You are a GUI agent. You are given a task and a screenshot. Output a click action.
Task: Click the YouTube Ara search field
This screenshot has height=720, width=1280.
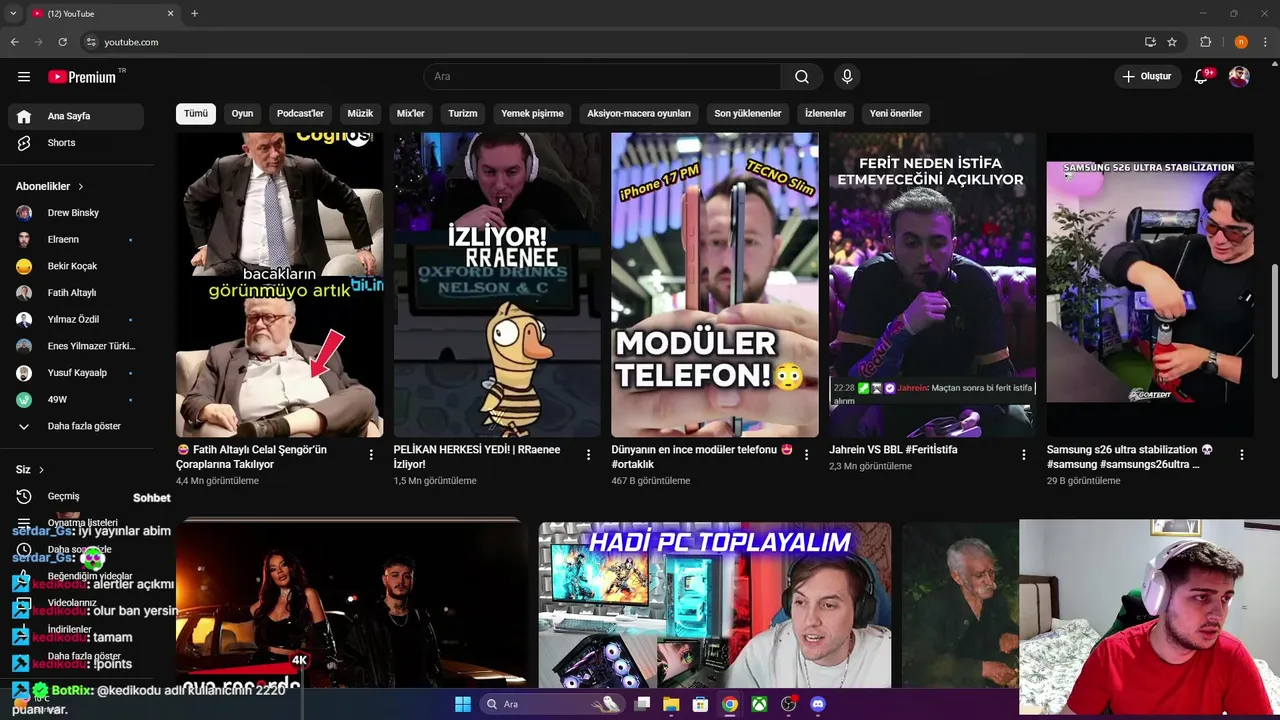click(x=602, y=77)
